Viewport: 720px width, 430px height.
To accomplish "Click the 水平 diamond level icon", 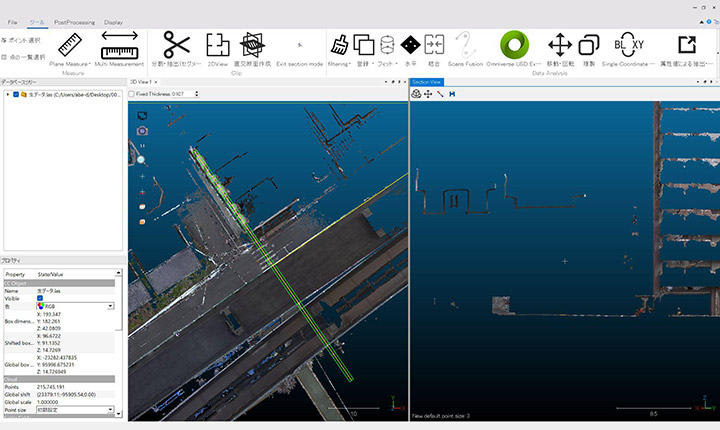I will pos(411,45).
